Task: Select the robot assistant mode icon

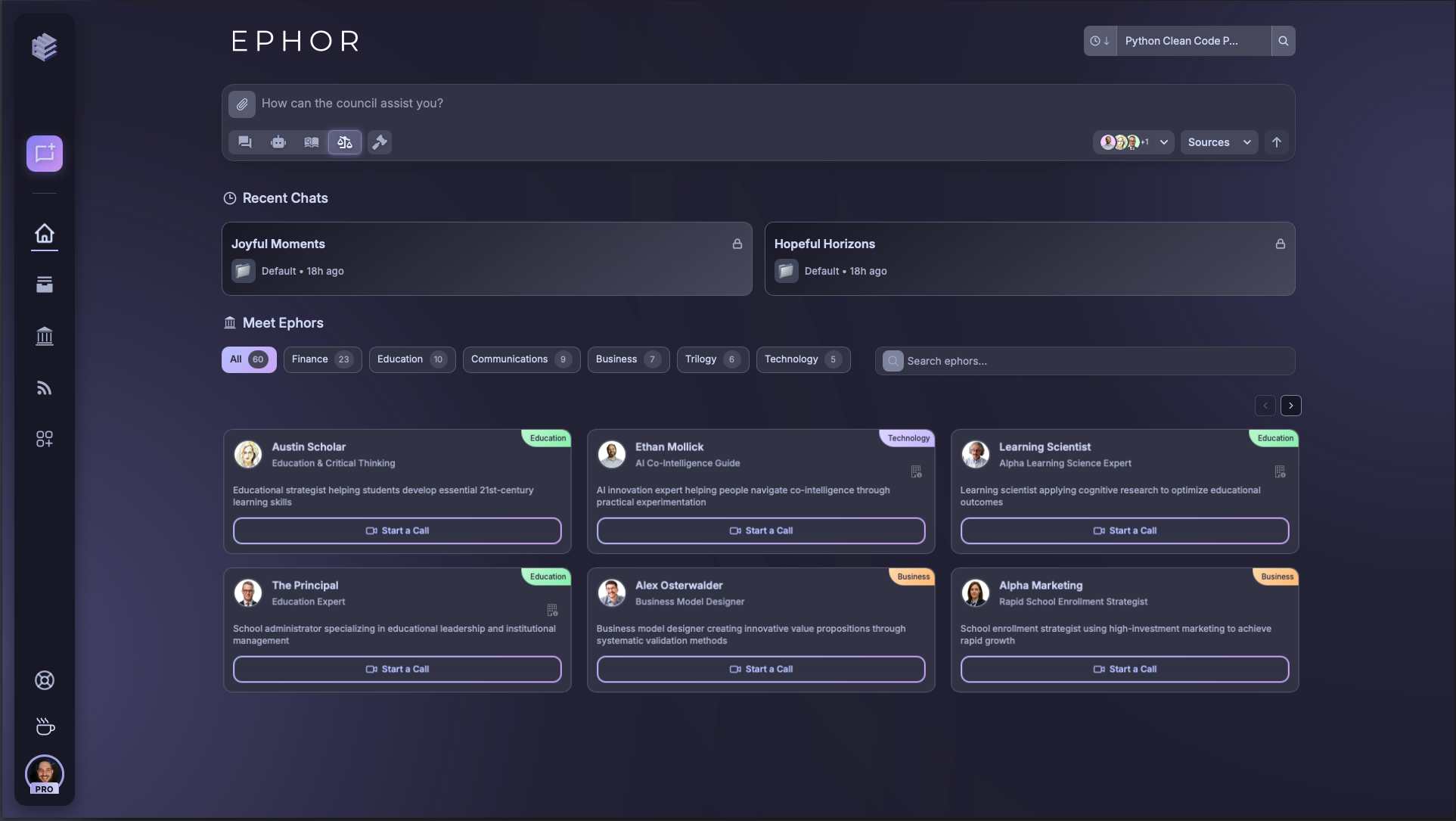Action: tap(278, 142)
